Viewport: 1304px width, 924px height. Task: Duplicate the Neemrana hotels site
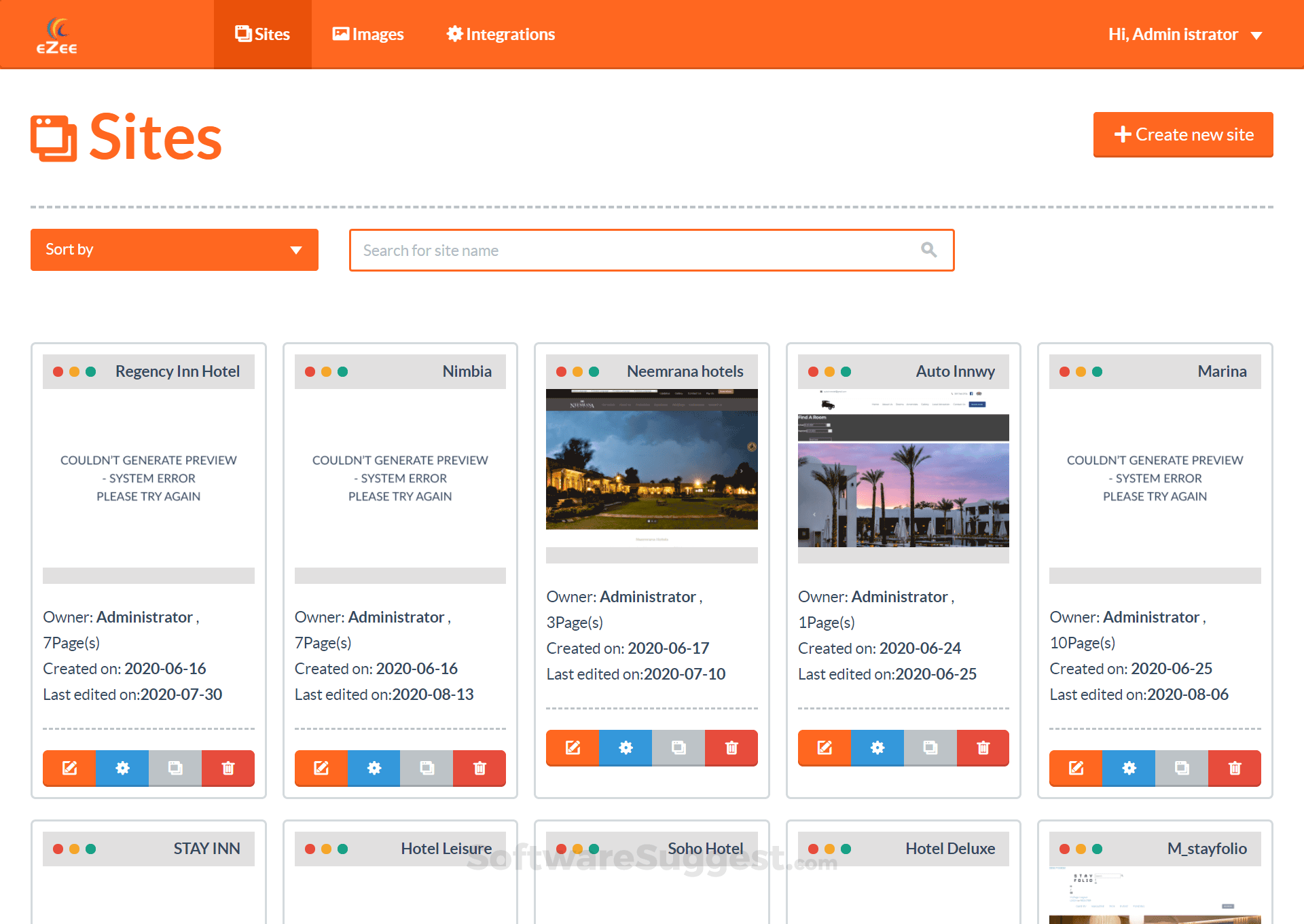point(678,747)
